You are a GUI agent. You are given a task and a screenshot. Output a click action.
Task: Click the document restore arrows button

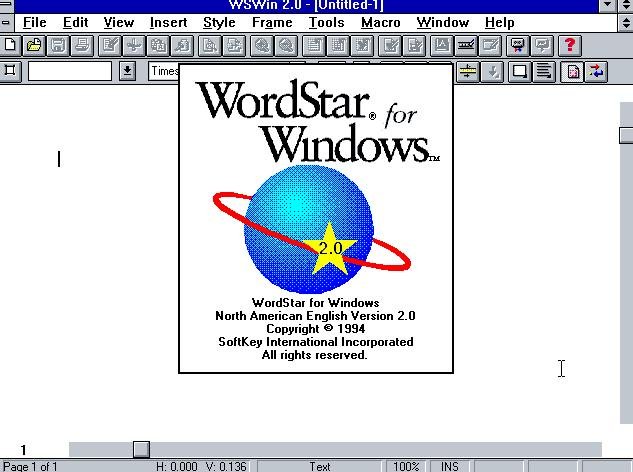tap(625, 23)
